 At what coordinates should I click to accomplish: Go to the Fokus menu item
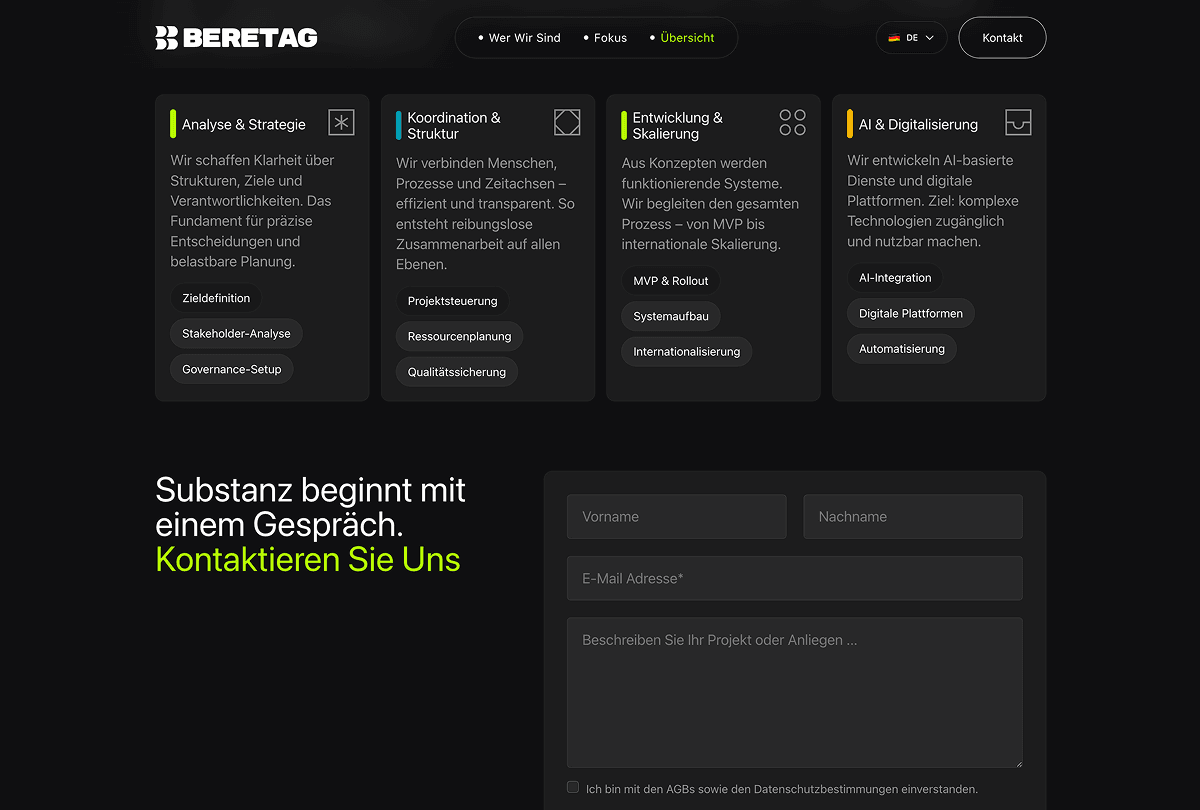(605, 38)
